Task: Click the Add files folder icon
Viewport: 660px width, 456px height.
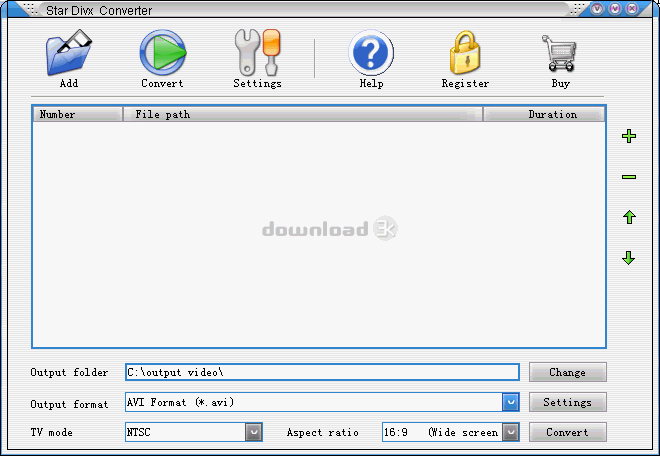Action: (69, 54)
